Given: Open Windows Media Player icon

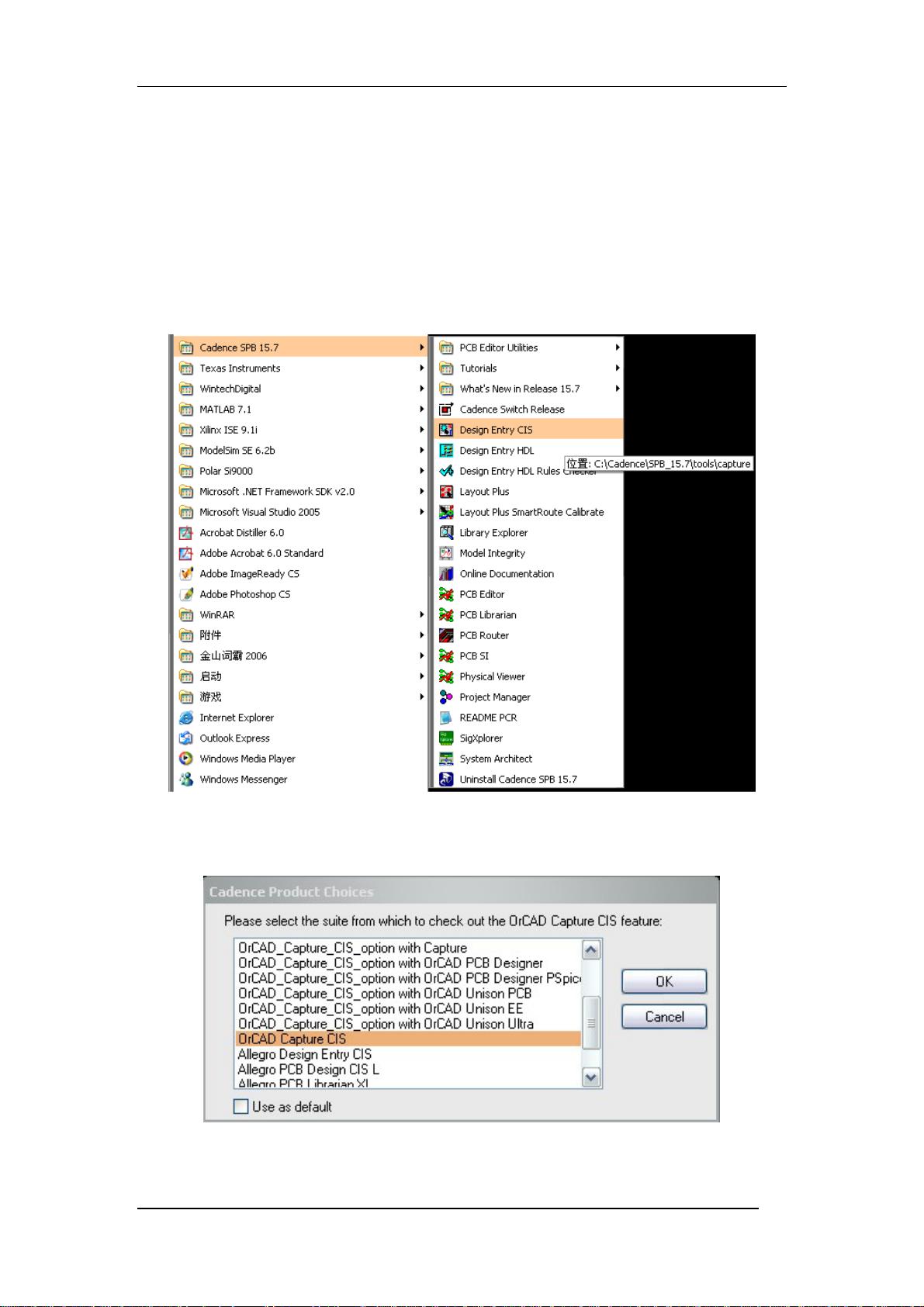Looking at the screenshot, I should (x=186, y=759).
